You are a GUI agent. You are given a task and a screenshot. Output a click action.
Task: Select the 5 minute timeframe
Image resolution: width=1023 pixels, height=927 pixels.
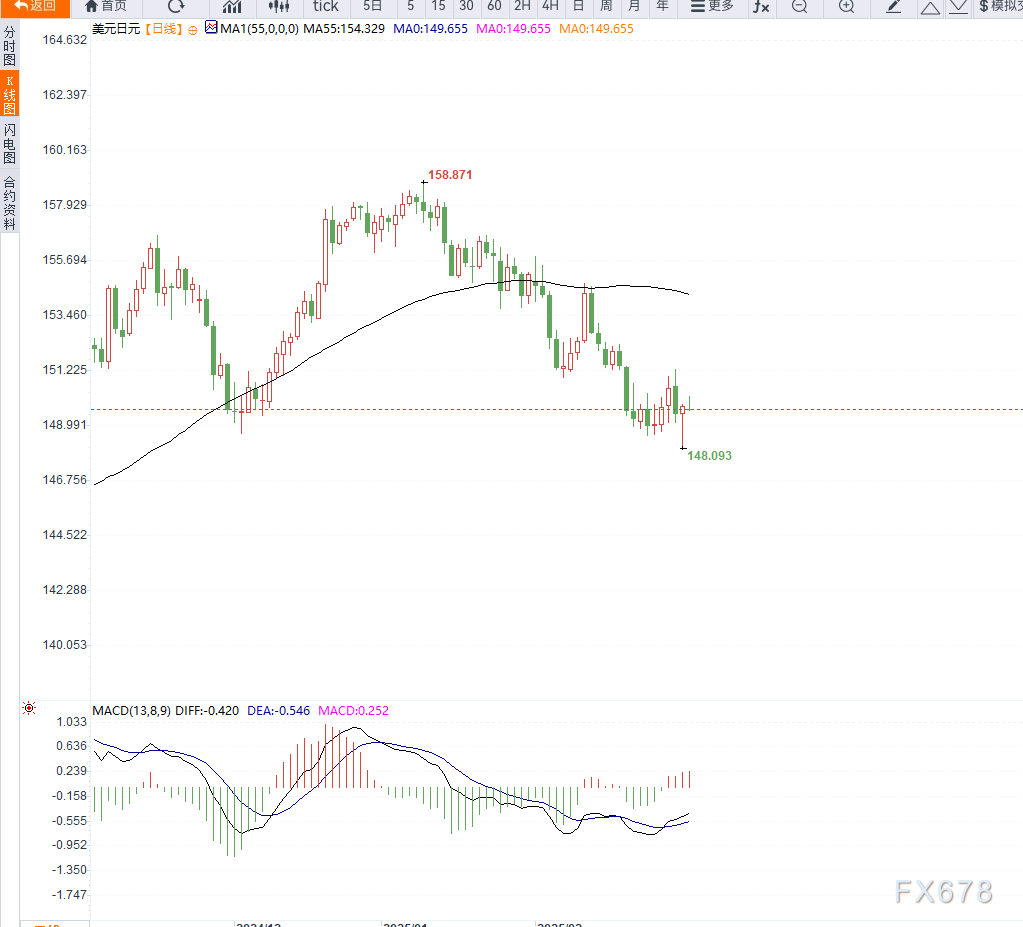pos(410,7)
